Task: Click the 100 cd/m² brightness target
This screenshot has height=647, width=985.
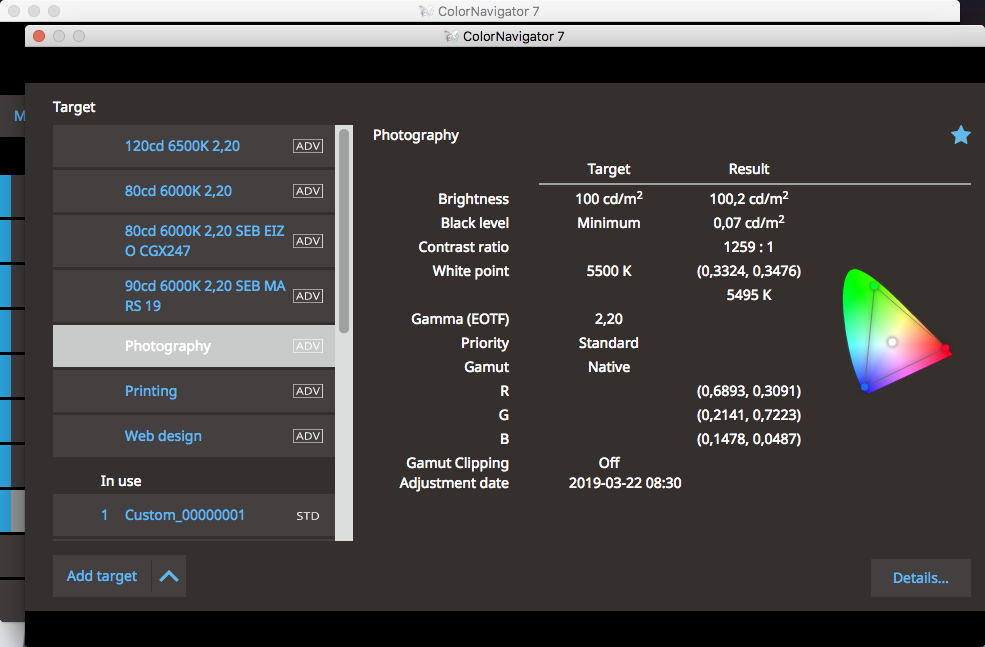Action: tap(609, 198)
